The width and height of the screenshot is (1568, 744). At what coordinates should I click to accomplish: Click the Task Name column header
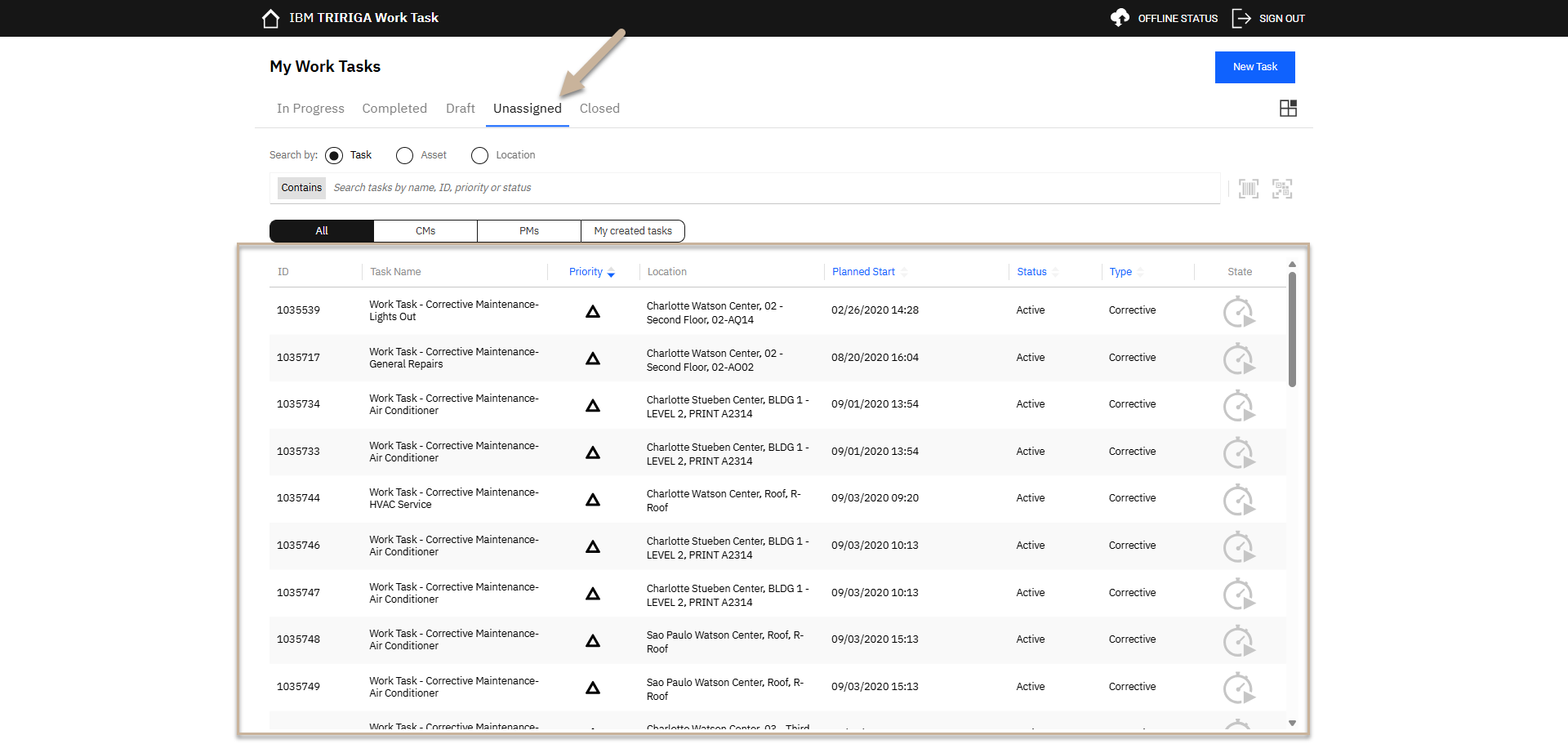(x=395, y=272)
